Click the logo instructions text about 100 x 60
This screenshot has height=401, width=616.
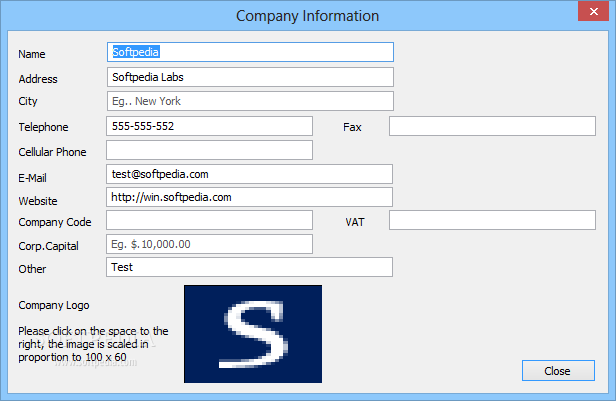(93, 344)
